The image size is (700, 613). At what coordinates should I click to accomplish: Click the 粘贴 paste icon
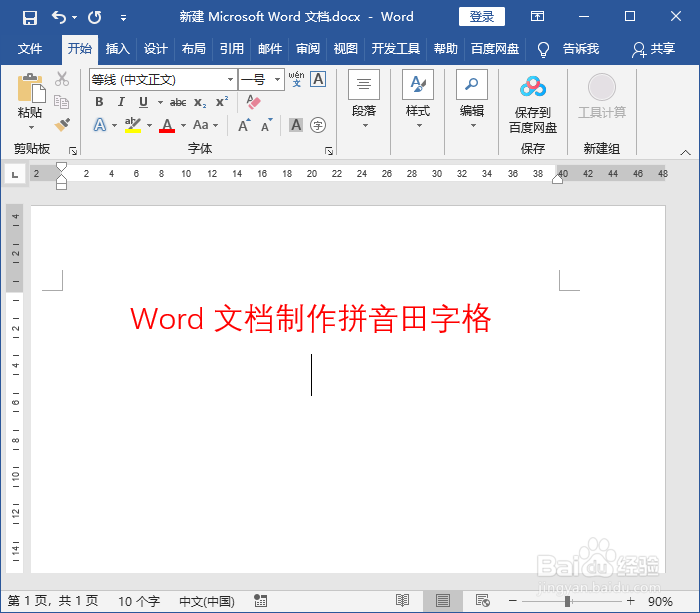(x=30, y=88)
